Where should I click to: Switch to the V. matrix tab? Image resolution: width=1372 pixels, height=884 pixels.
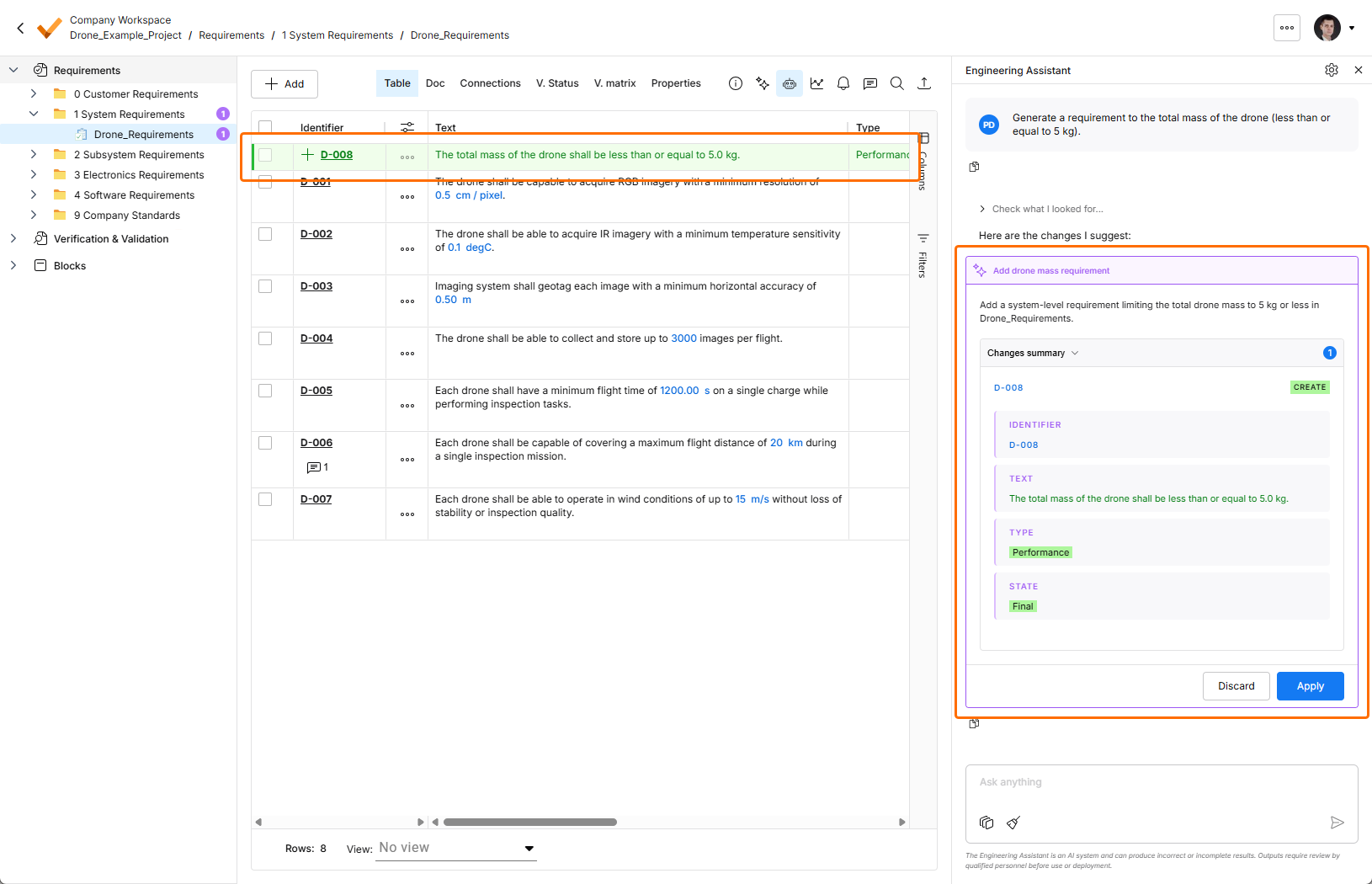click(x=614, y=83)
